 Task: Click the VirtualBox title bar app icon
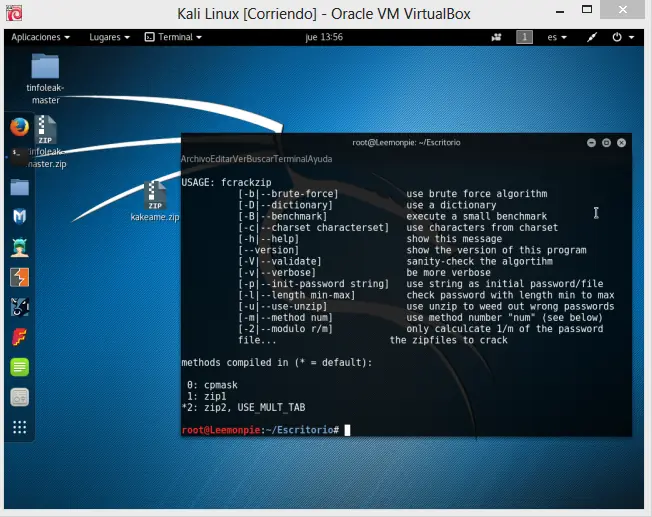(x=14, y=13)
